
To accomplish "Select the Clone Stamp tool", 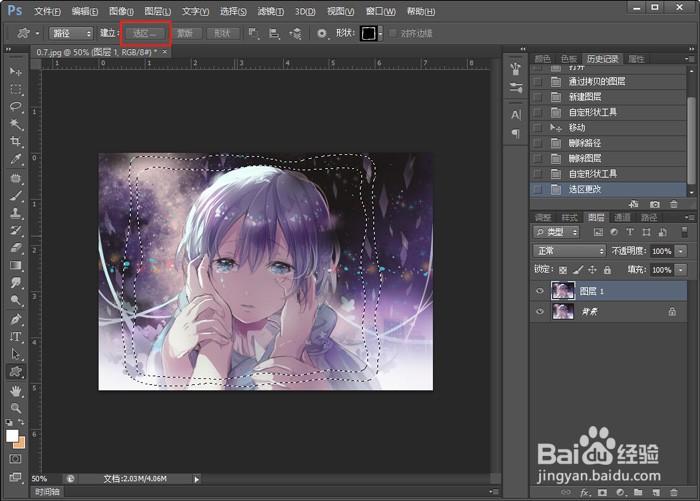I will [x=16, y=213].
